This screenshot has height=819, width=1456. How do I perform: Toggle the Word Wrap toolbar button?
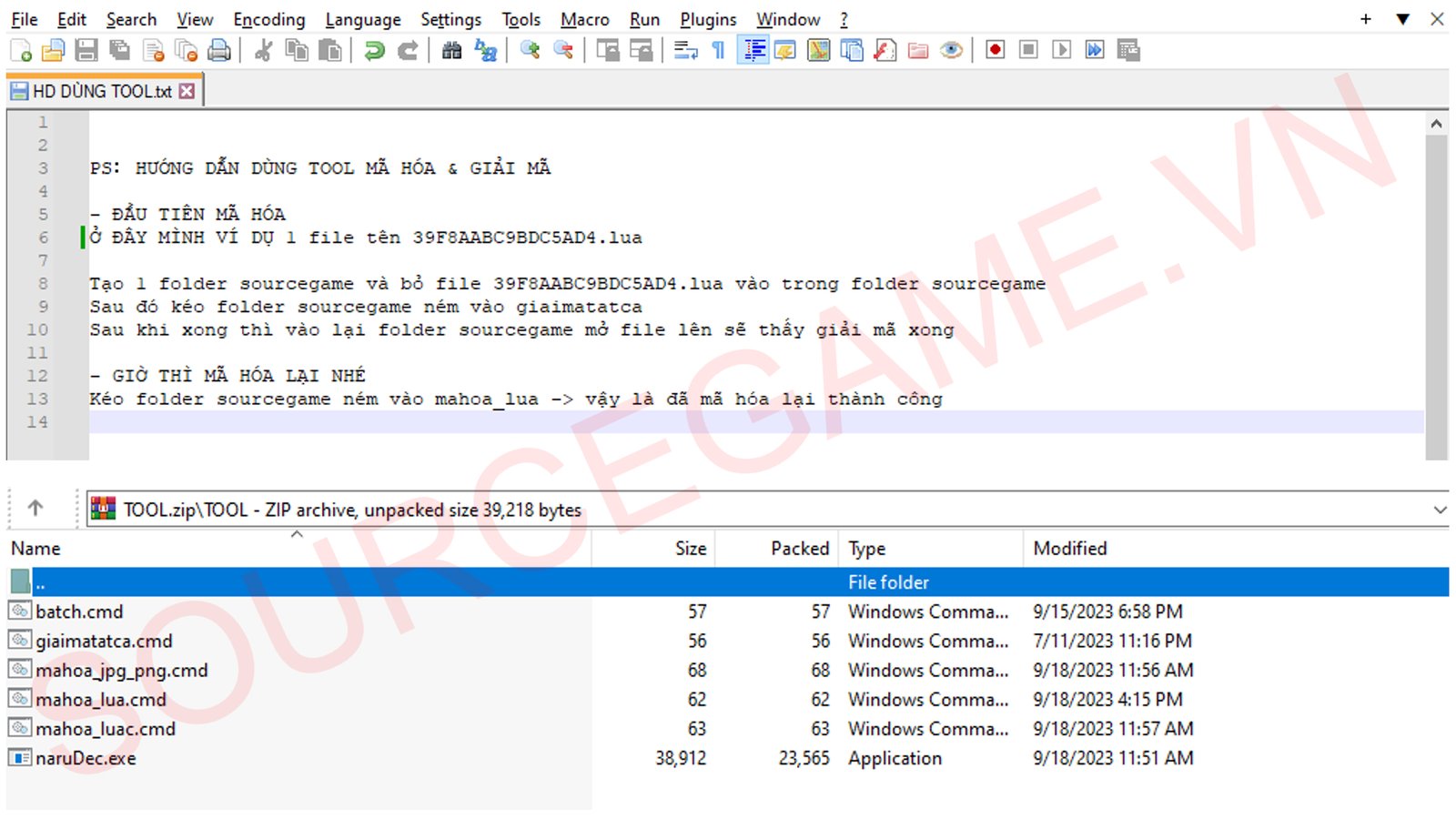(685, 51)
